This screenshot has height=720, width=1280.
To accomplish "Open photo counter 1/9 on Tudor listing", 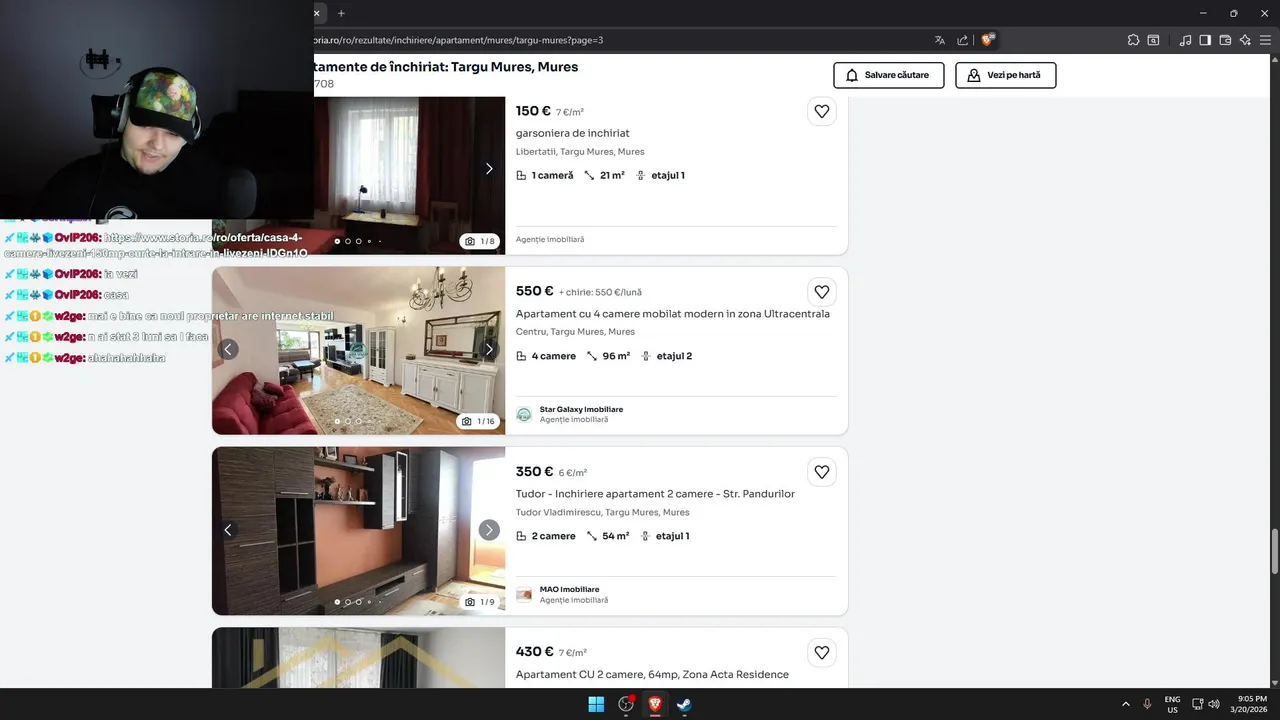I will click(480, 602).
